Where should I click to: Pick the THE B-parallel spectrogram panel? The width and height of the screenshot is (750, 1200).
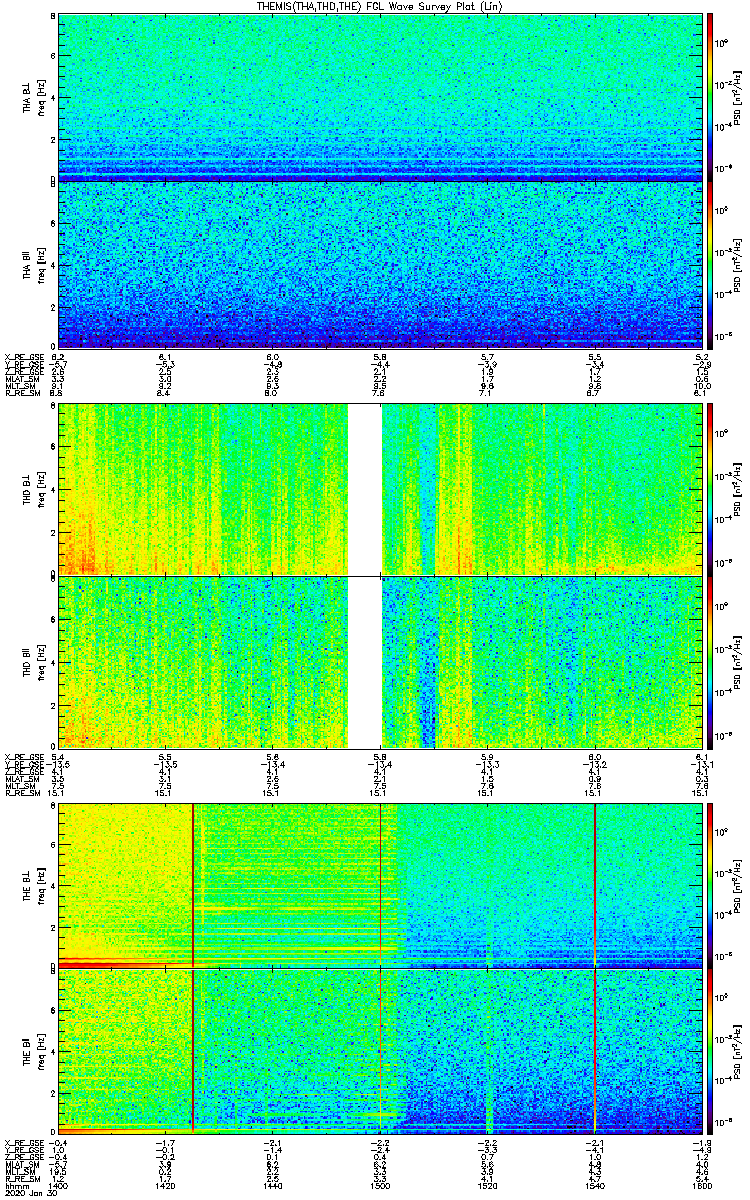tap(379, 1051)
